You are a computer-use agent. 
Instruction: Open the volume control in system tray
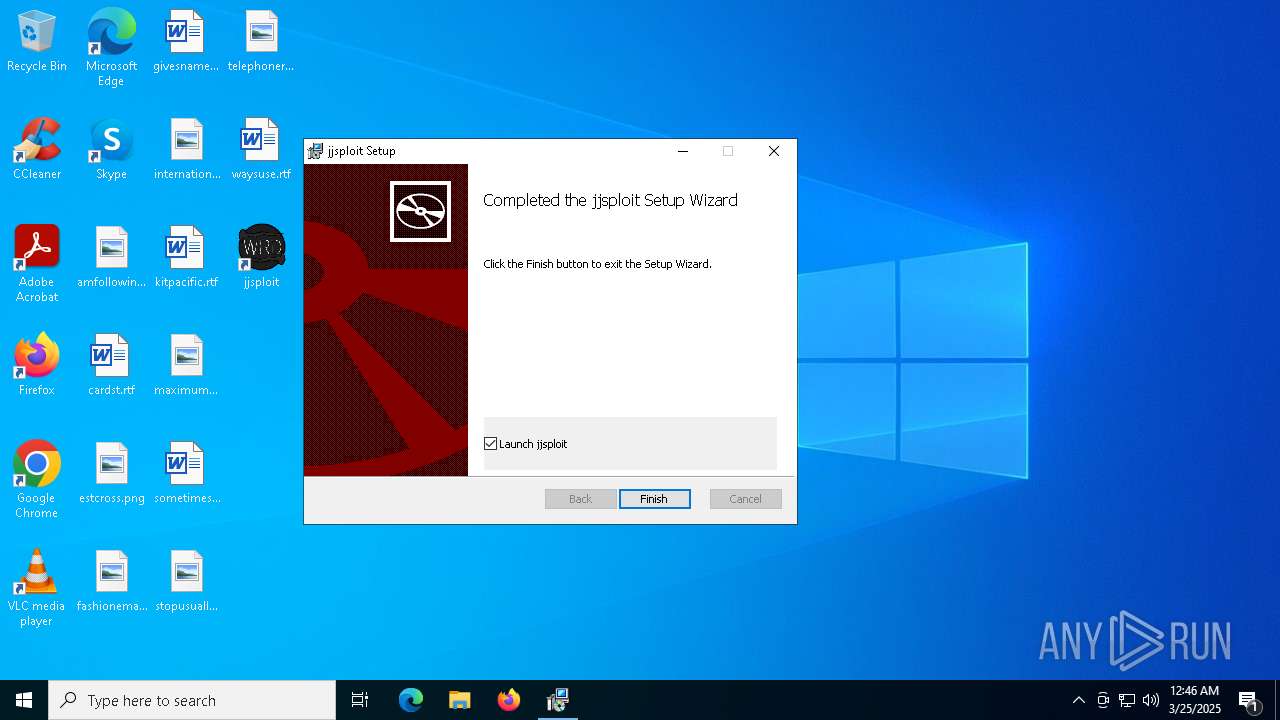coord(1151,700)
